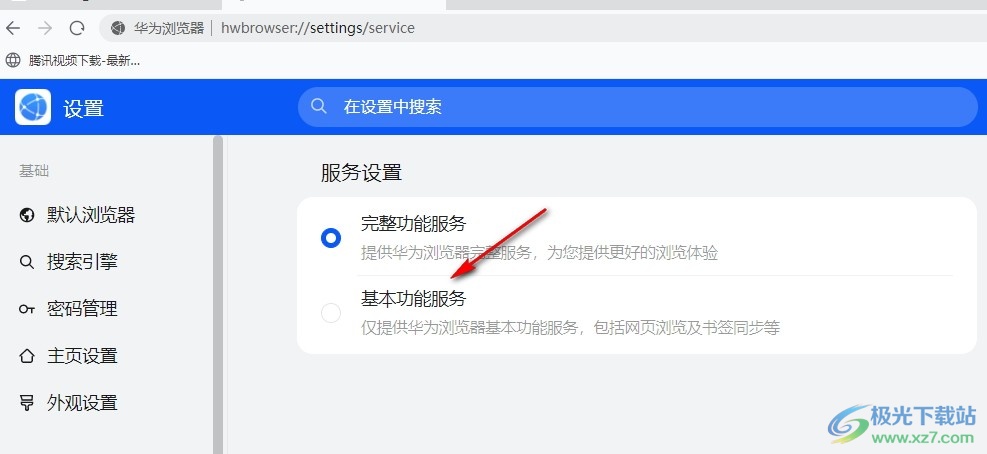Select the 基本功能服务 radio button
This screenshot has height=454, width=987.
coord(331,313)
